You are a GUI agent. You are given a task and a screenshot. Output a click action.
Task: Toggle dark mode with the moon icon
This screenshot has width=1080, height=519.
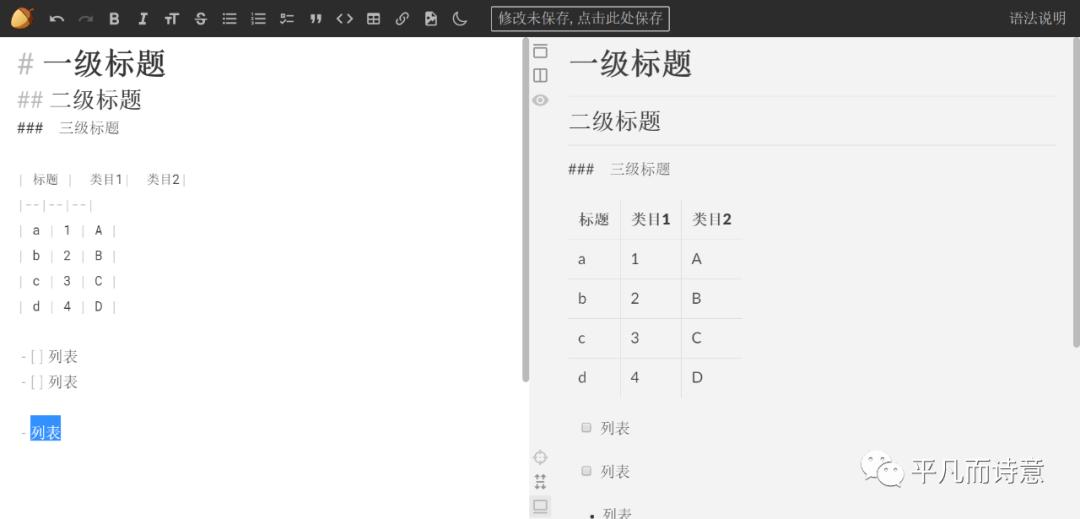460,19
